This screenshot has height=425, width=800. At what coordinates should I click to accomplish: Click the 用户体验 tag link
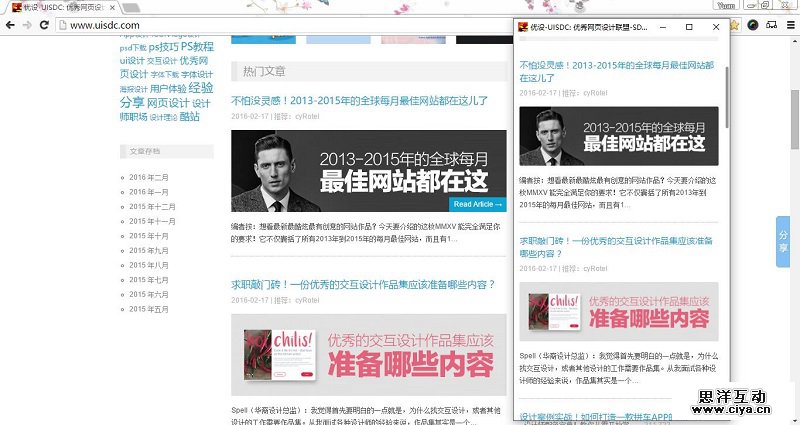pos(167,88)
